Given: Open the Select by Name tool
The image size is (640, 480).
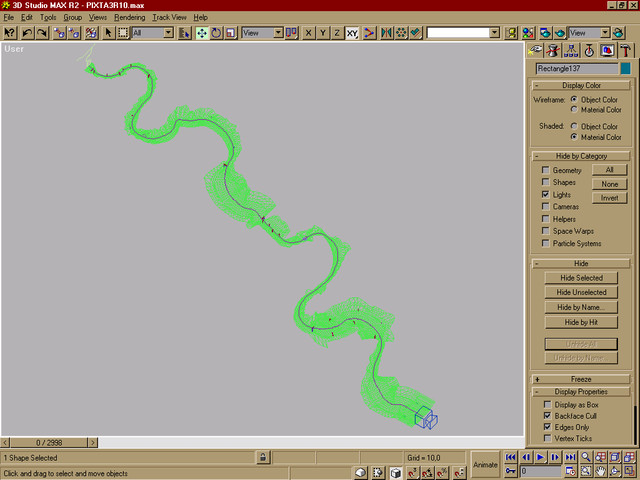Looking at the screenshot, I should coord(184,33).
